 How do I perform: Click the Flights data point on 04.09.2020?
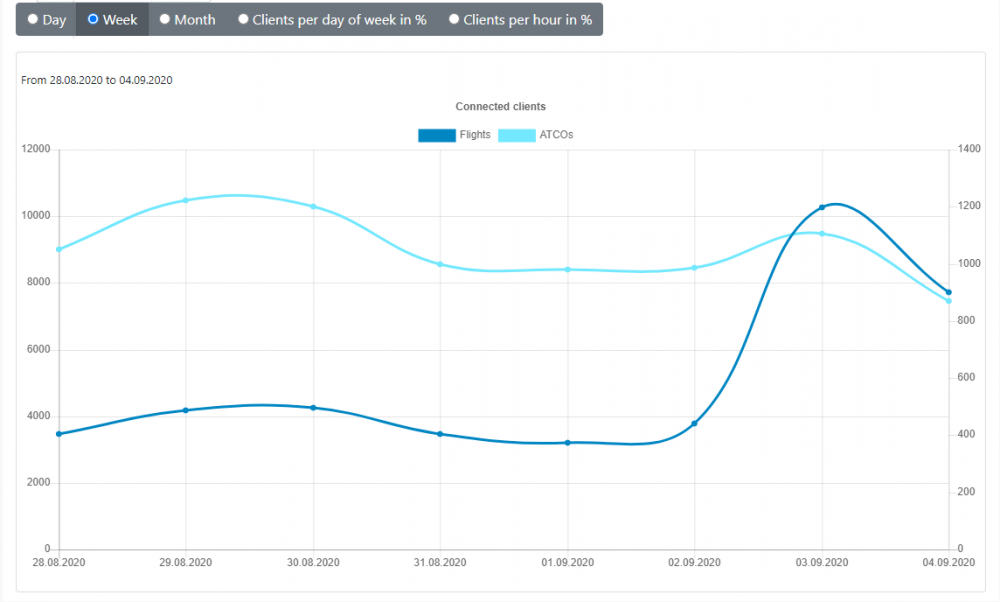948,292
